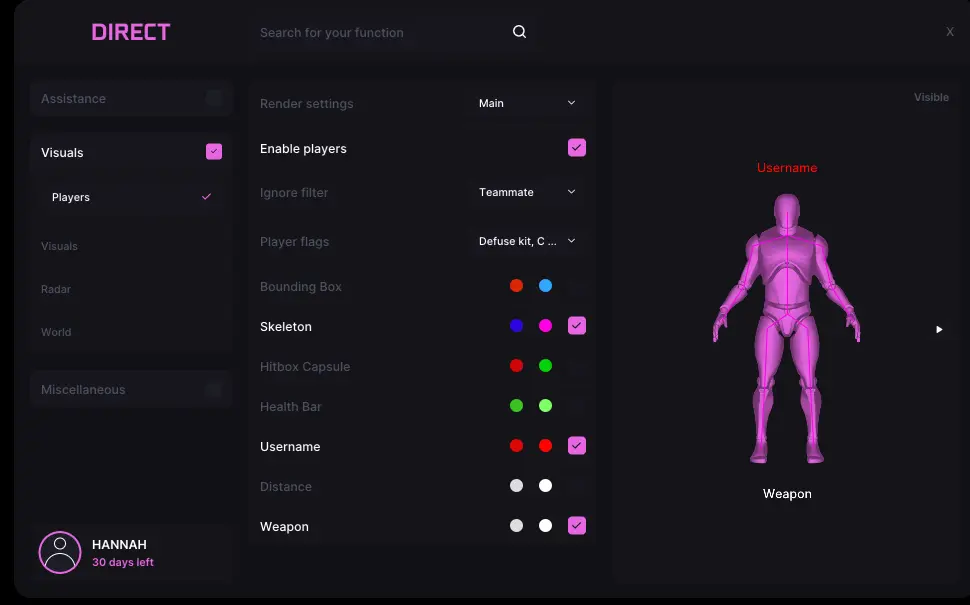Screen dimensions: 970x605
Task: Select the Radar menu item
Action: point(56,289)
